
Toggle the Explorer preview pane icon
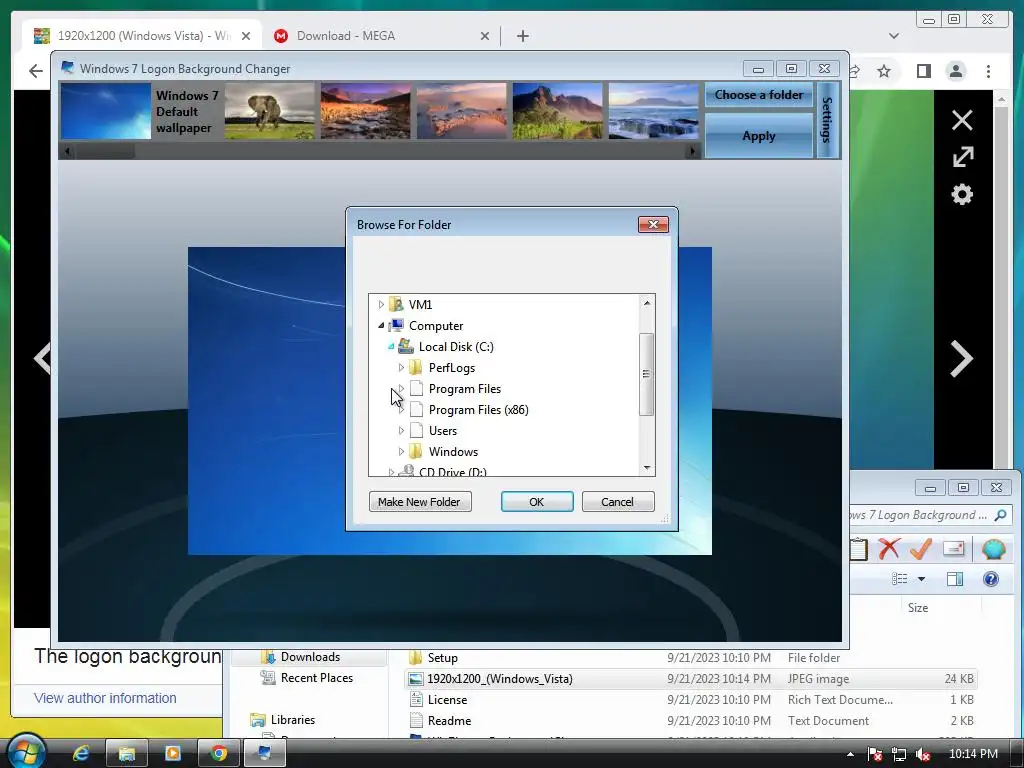[x=955, y=579]
